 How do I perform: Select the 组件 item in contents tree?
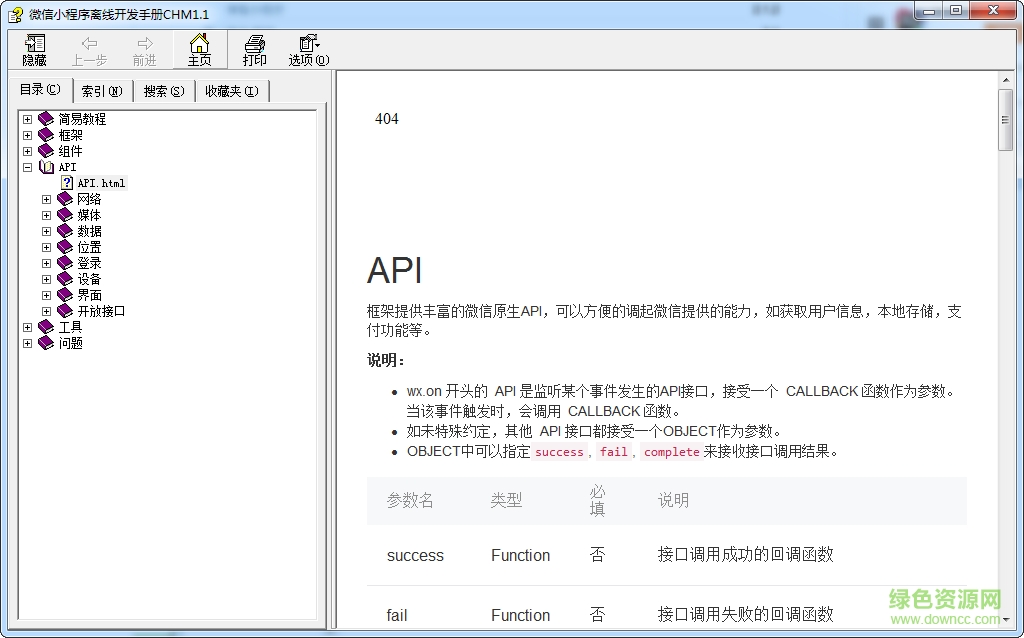(70, 151)
